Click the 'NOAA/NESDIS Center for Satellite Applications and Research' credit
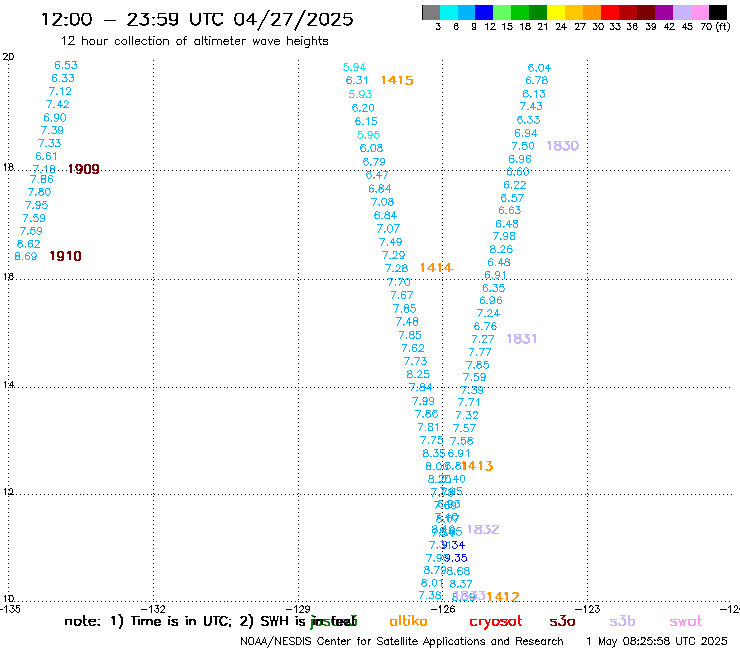 point(402,642)
